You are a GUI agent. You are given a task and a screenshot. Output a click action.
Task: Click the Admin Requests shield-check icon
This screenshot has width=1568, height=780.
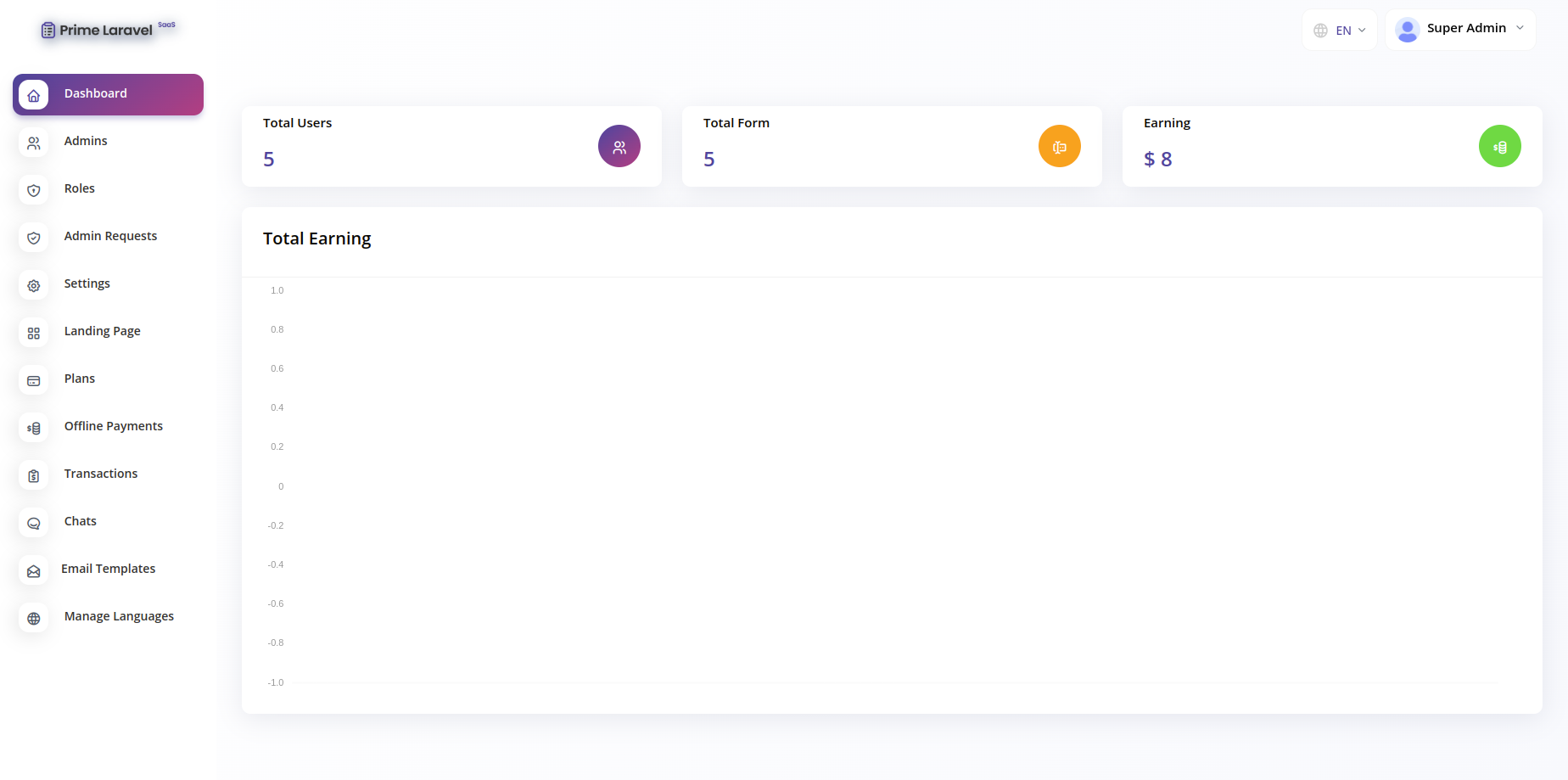[33, 238]
